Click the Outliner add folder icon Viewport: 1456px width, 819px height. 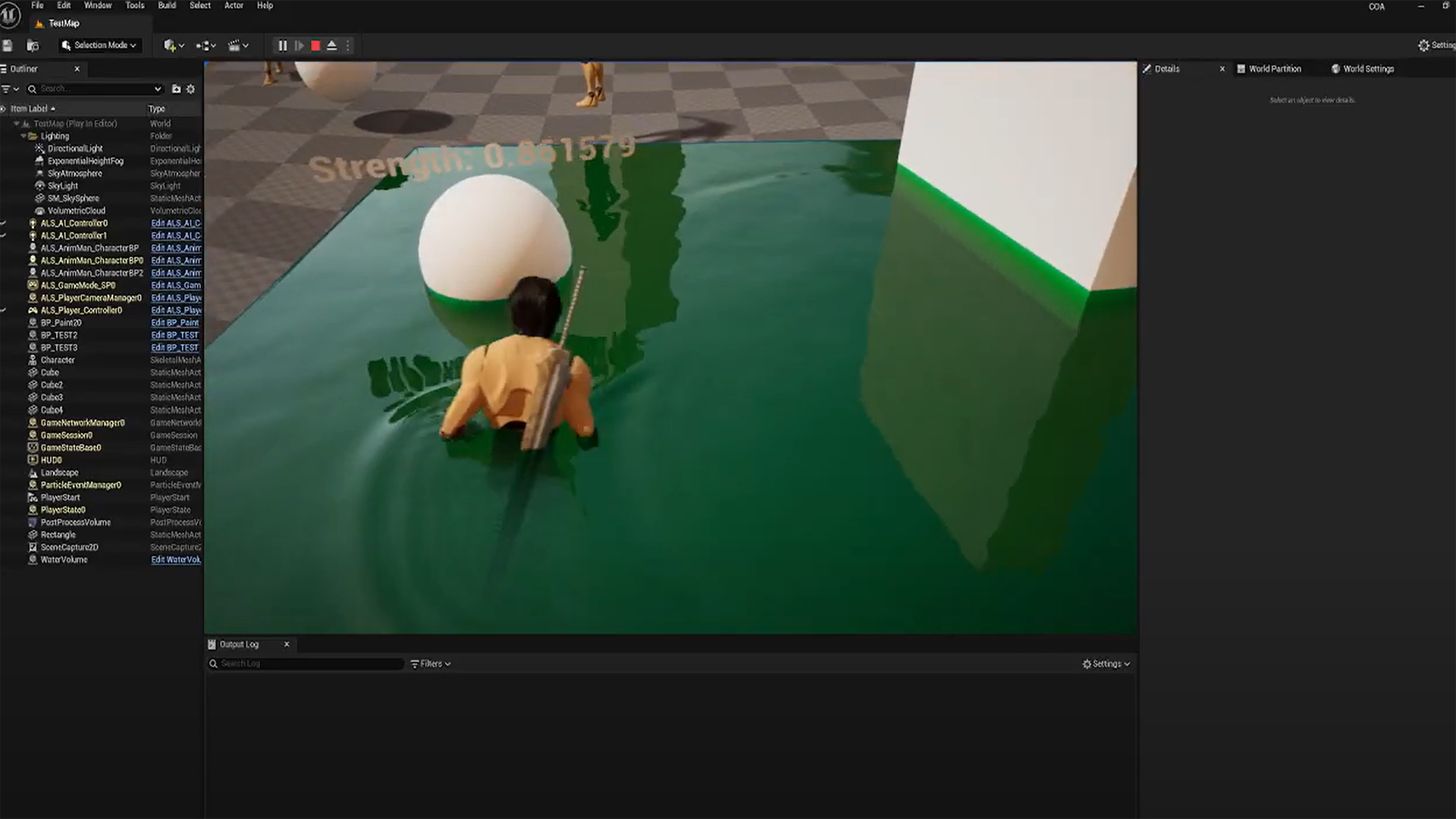click(x=176, y=89)
